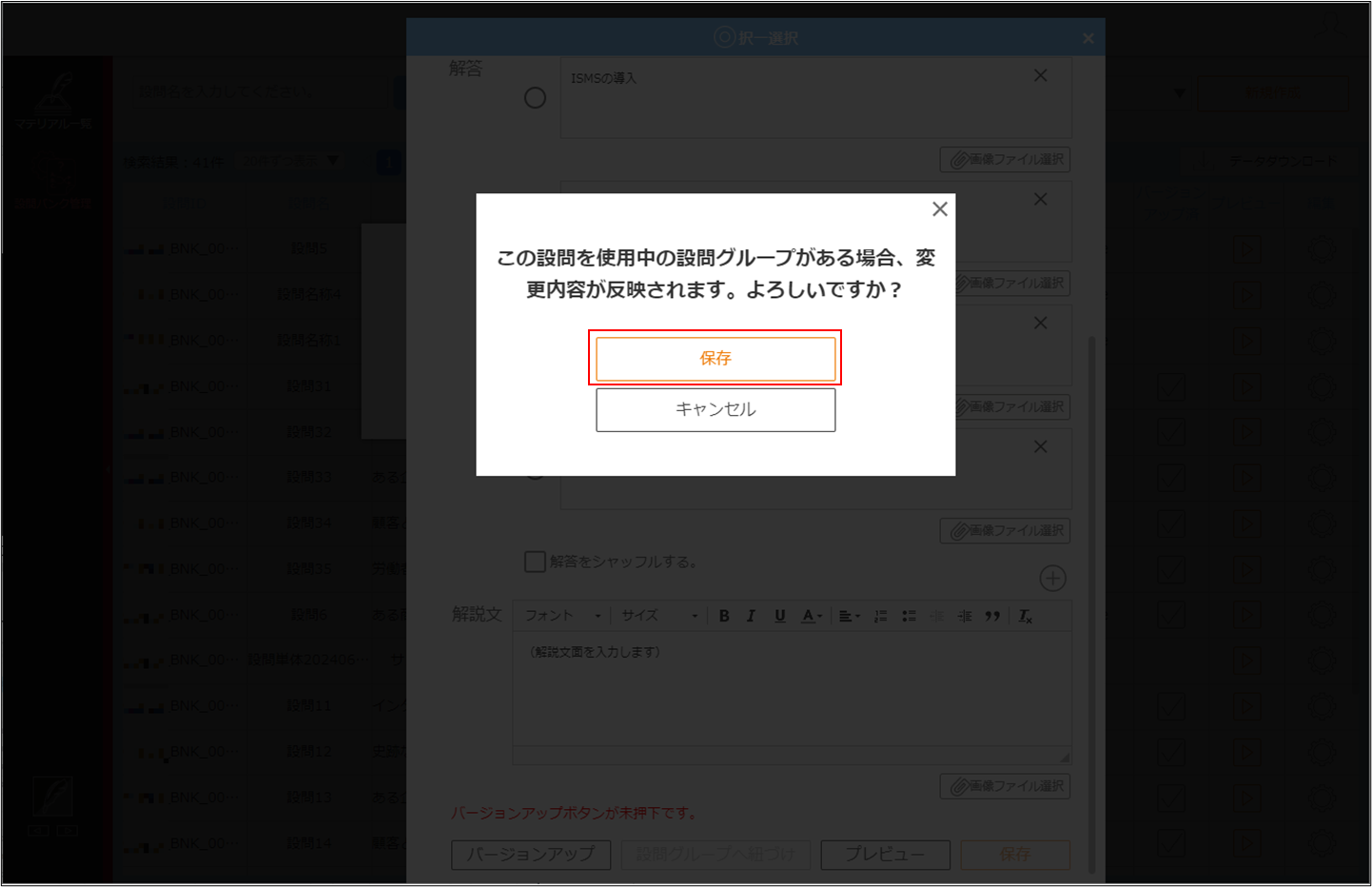The image size is (1372, 887).
Task: Open the 20件ずつ表示 page size dropdown
Action: [x=291, y=162]
